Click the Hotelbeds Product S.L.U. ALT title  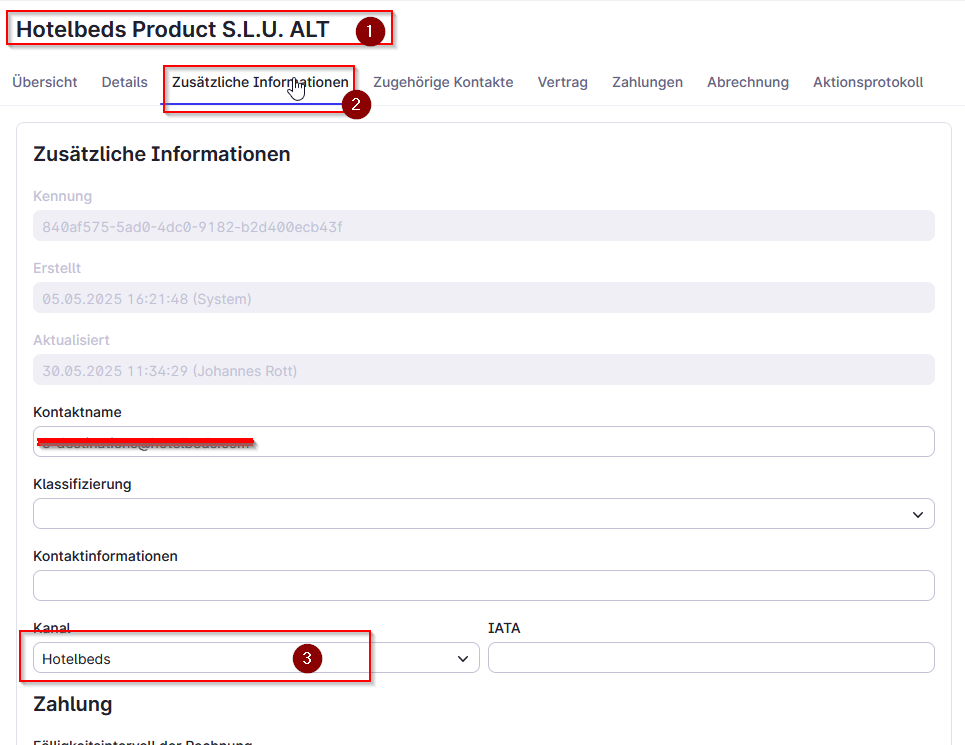(172, 30)
